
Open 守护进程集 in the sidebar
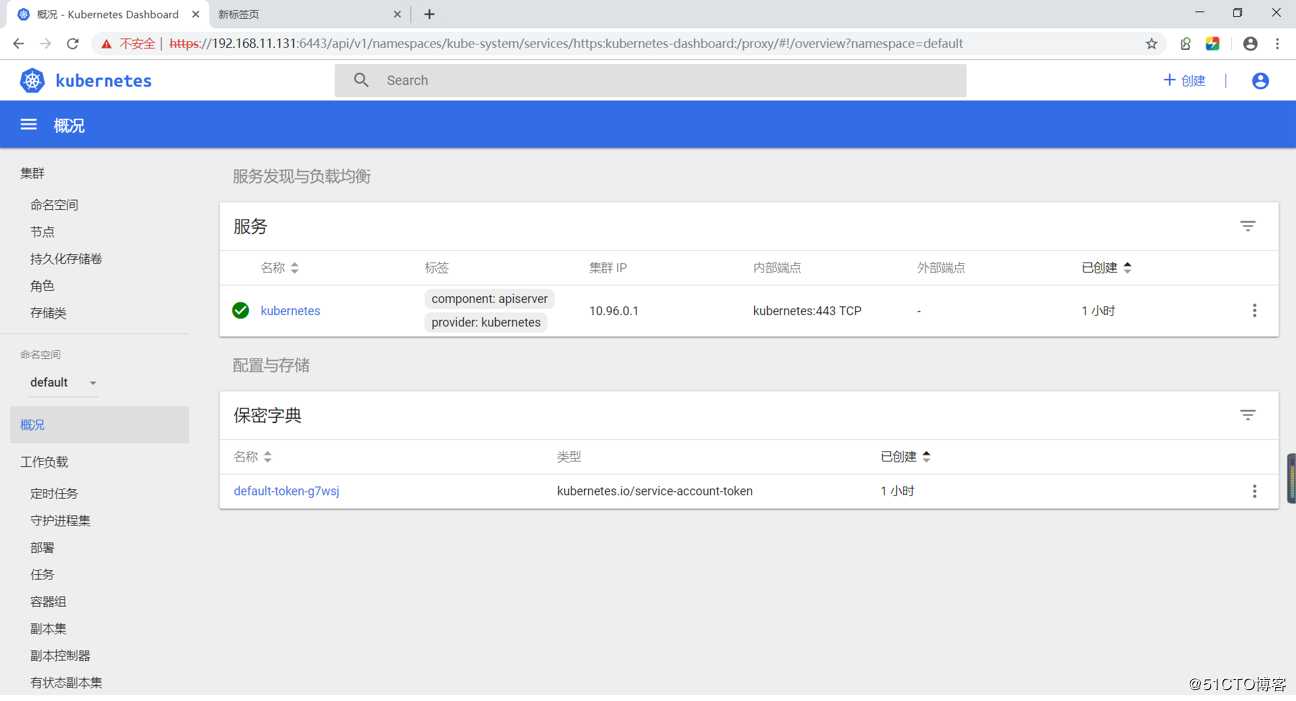(60, 520)
